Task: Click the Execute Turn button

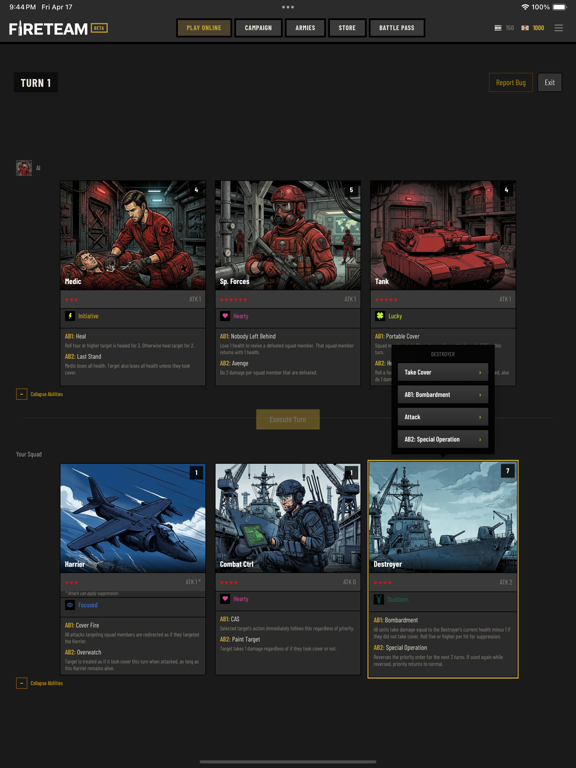Action: [288, 419]
